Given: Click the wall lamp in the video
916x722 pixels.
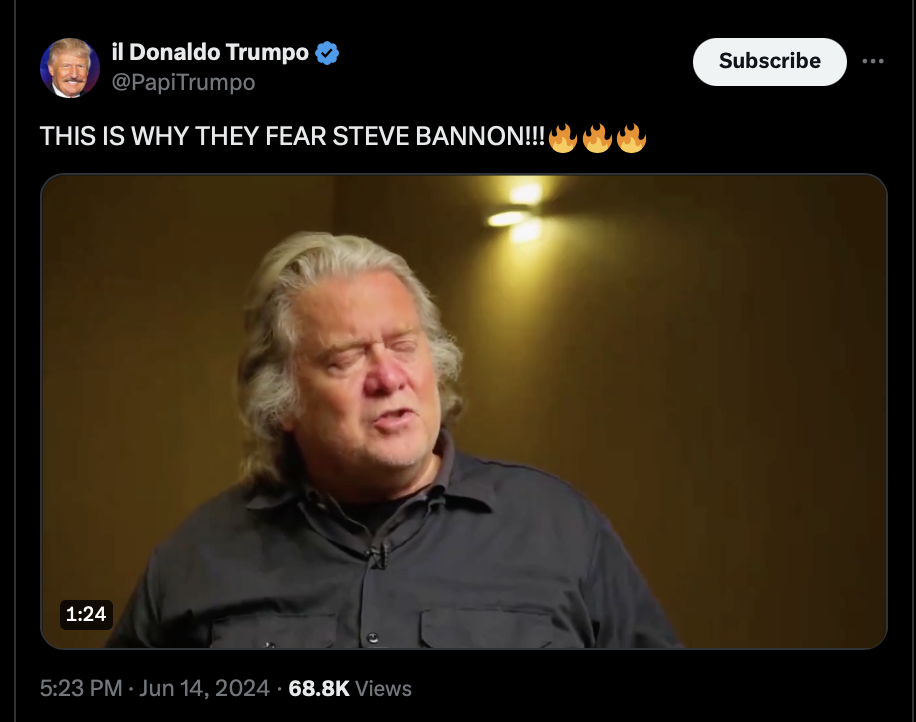Looking at the screenshot, I should coord(517,213).
